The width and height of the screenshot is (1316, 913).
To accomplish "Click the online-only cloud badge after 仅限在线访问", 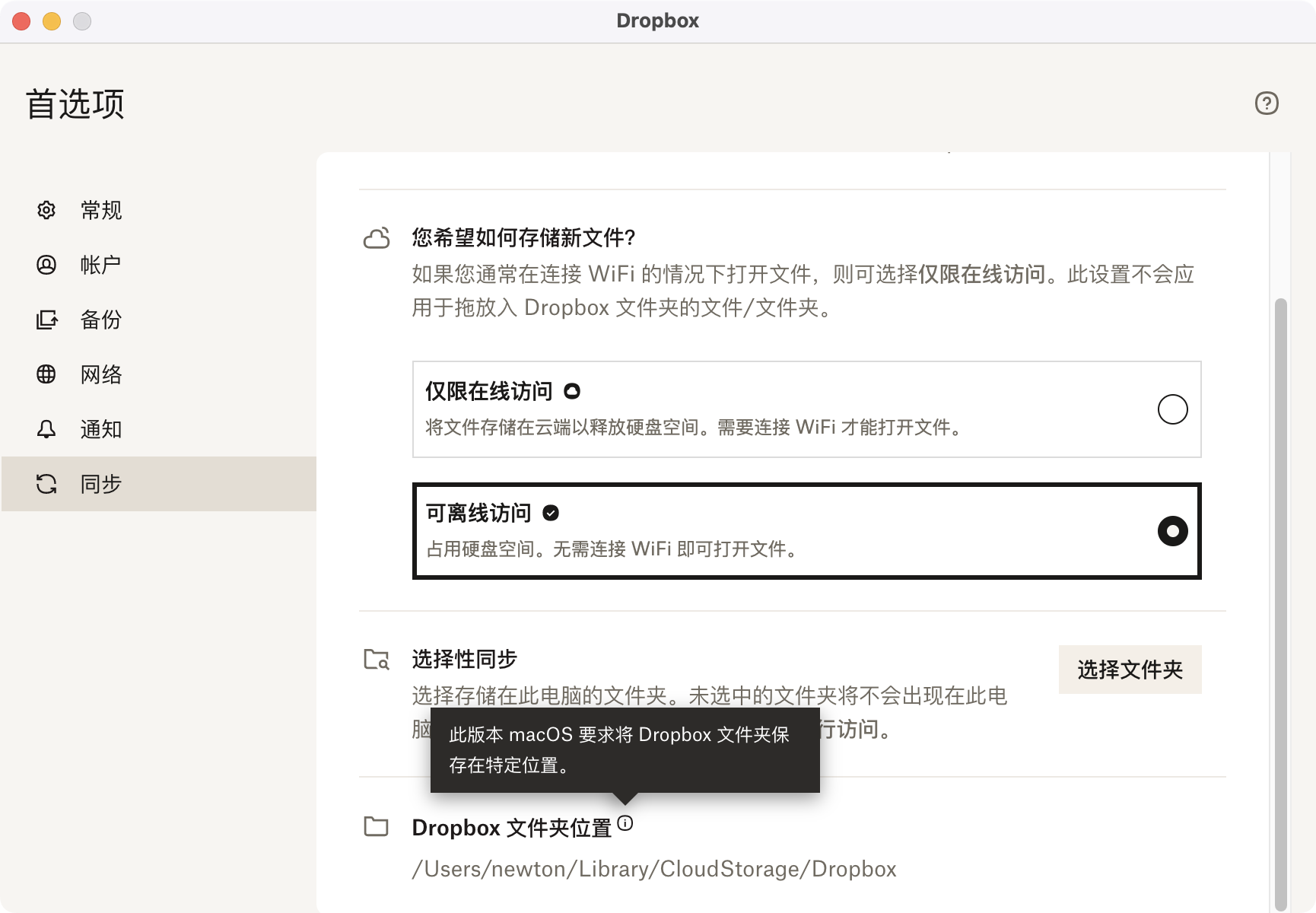I will point(572,391).
